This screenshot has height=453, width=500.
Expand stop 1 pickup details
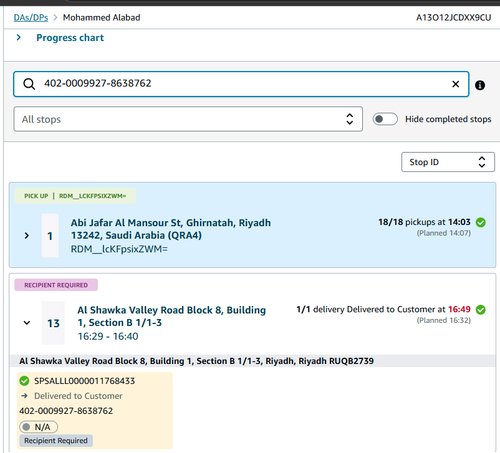(27, 236)
